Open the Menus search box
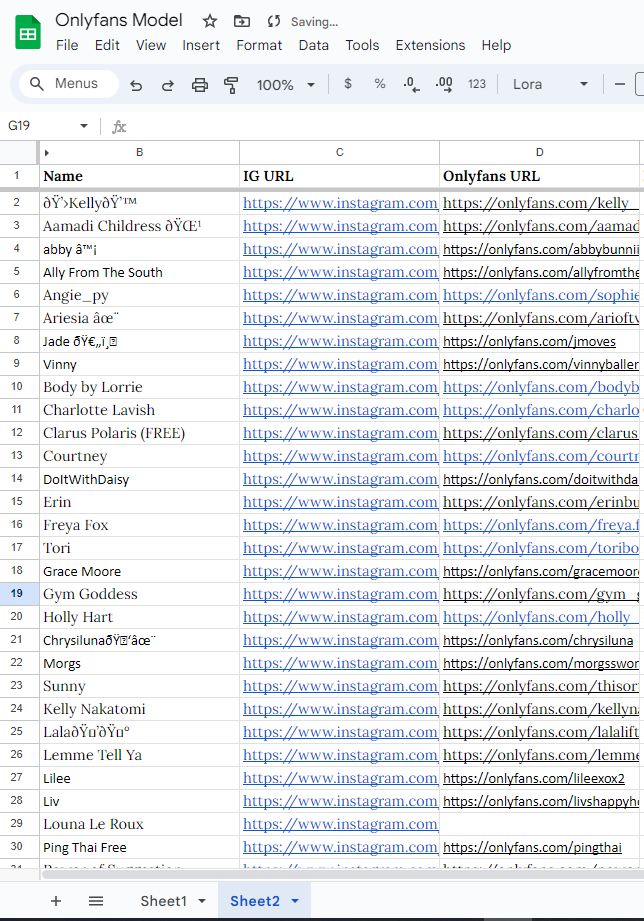This screenshot has height=921, width=644. (x=68, y=83)
